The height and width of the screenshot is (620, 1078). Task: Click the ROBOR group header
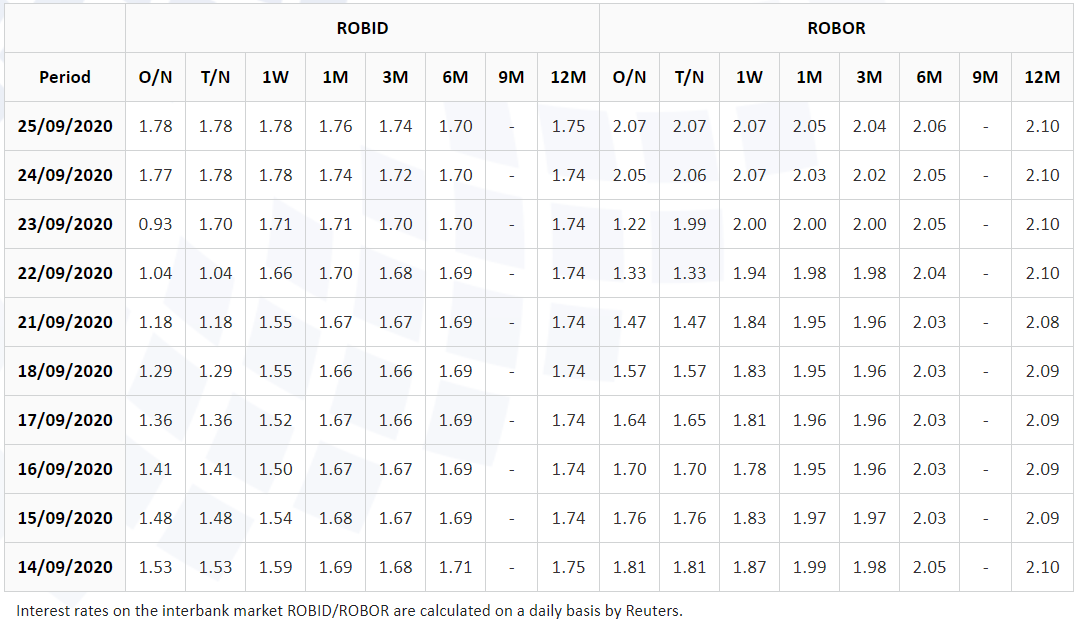point(836,28)
